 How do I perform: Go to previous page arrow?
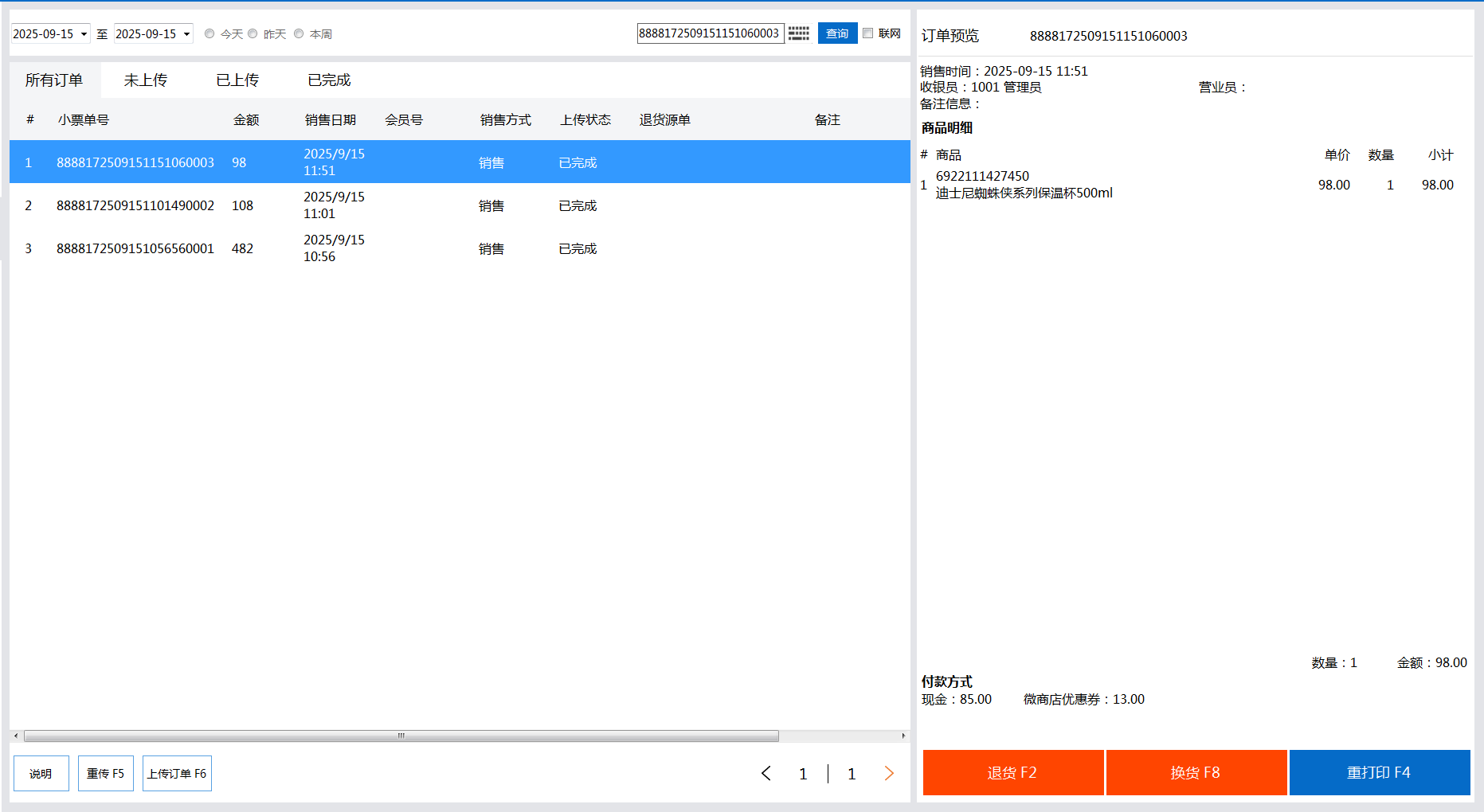(x=766, y=773)
